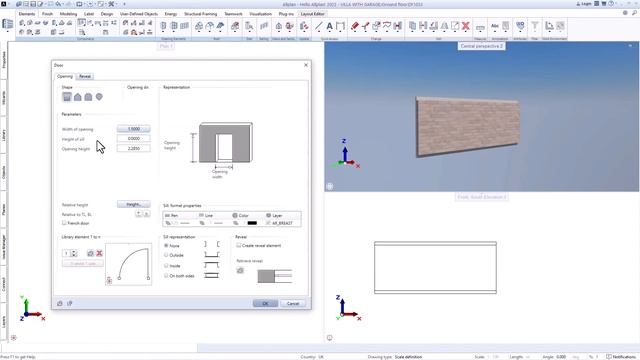Click Central perspective 2 viewport title
The height and width of the screenshot is (360, 640).
click(482, 46)
